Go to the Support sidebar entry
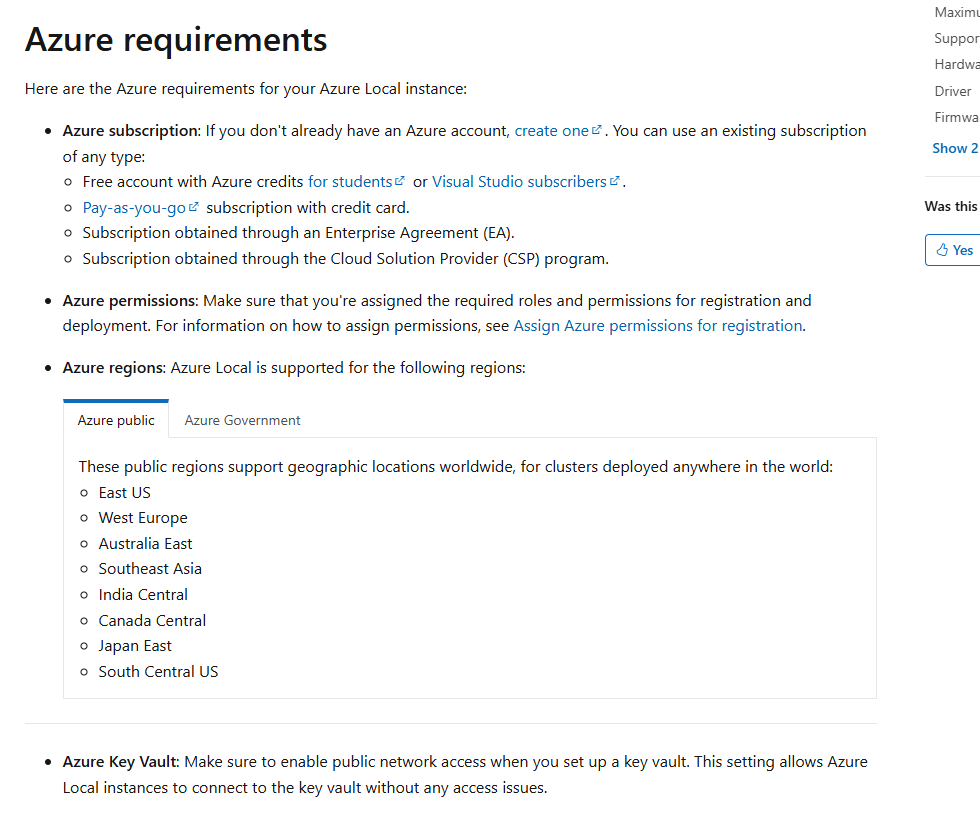The height and width of the screenshot is (818, 980). click(956, 39)
